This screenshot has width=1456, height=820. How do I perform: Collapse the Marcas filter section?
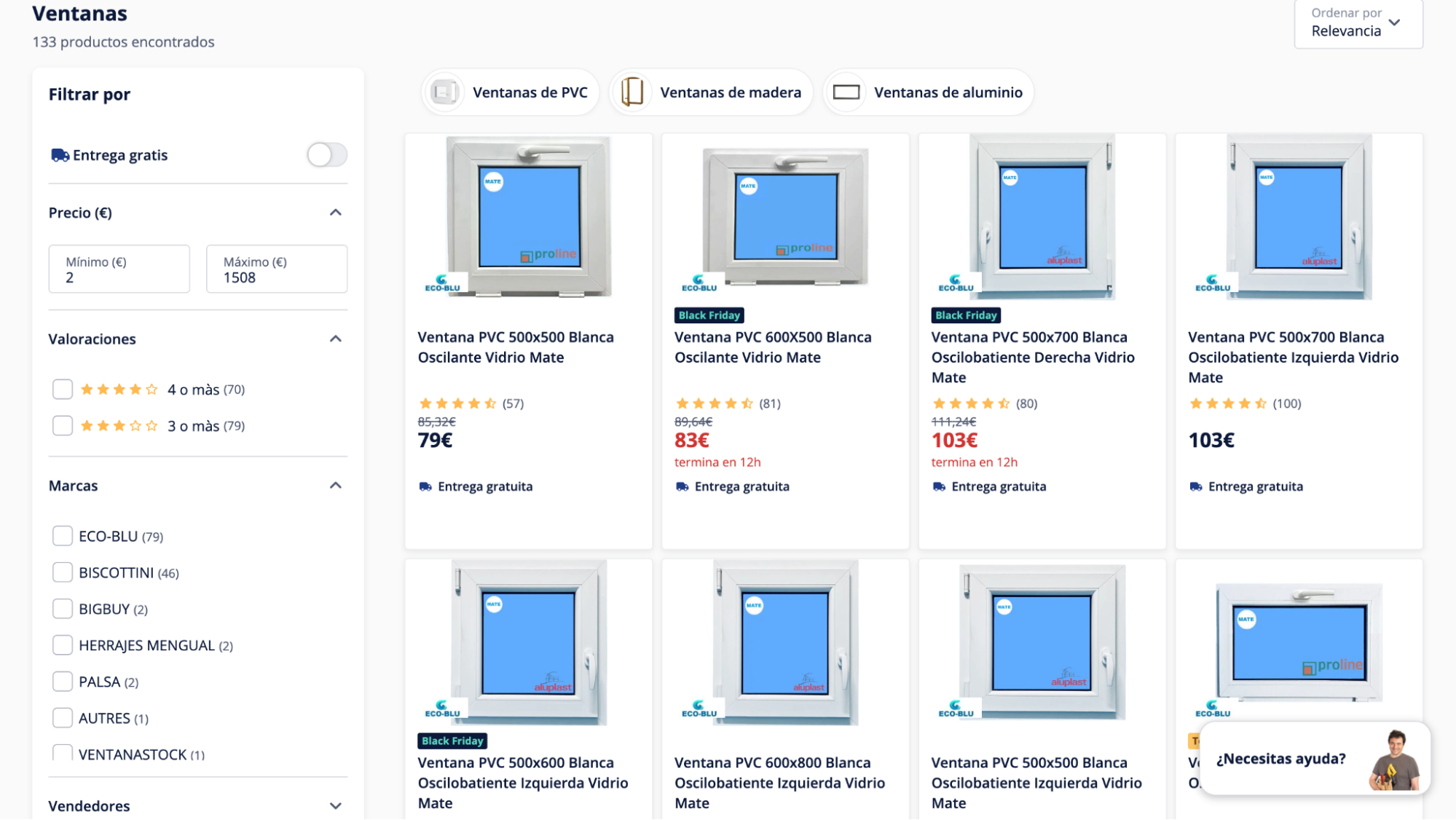click(x=336, y=486)
